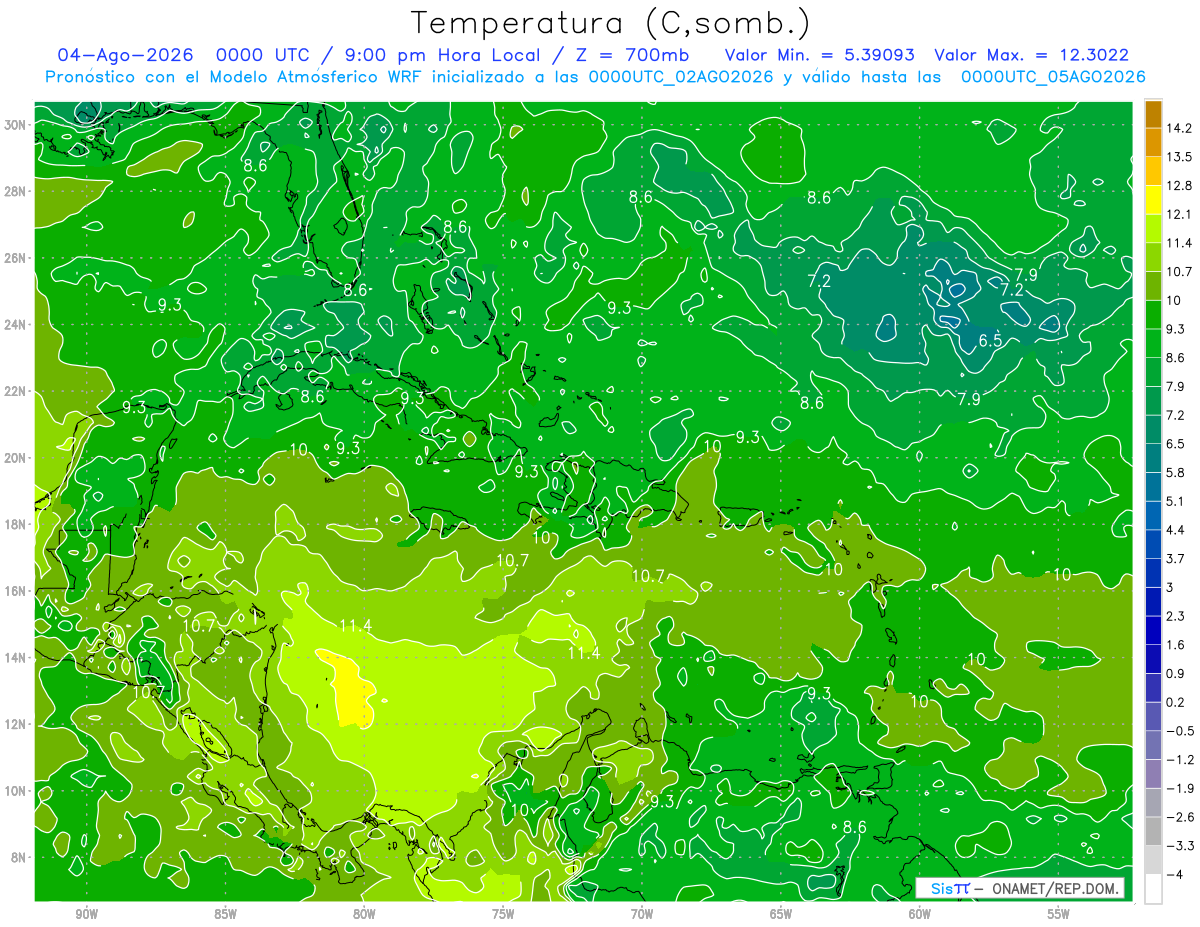Click the "90W" longitude axis label
This screenshot has height=927, width=1200.
click(x=86, y=914)
